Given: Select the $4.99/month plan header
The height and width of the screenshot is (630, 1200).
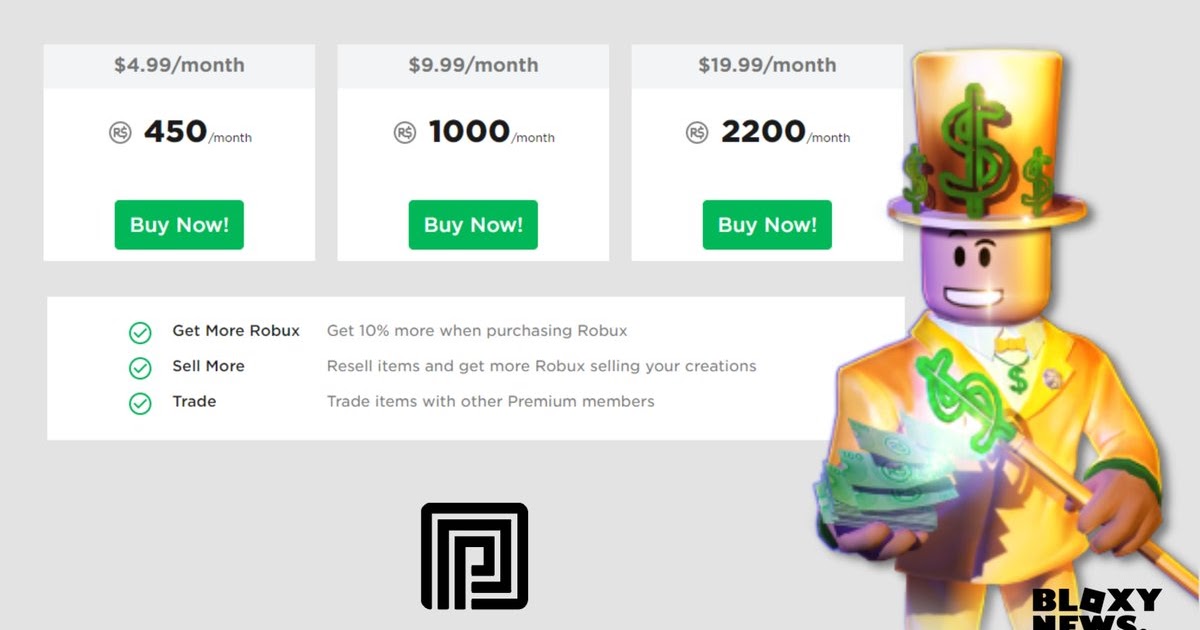Looking at the screenshot, I should coord(179,66).
